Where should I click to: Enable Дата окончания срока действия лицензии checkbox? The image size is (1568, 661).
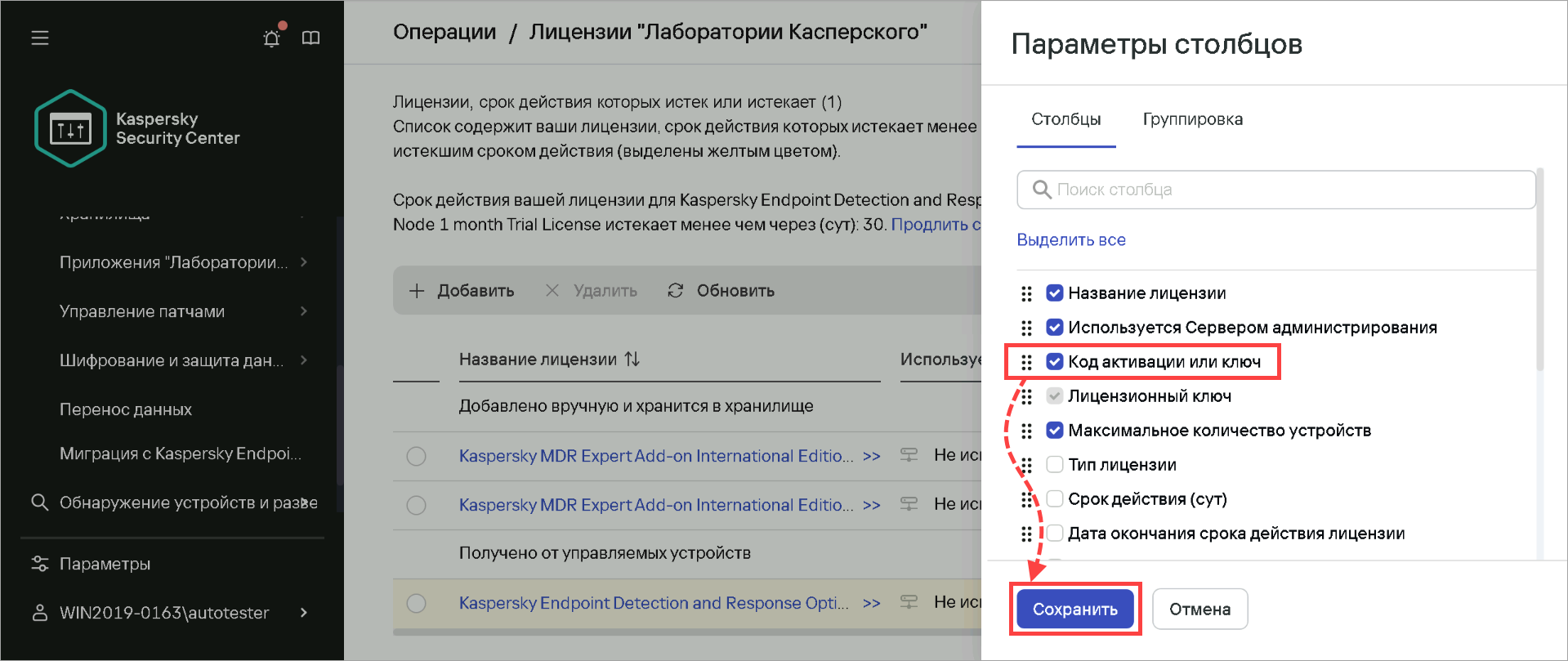1055,533
